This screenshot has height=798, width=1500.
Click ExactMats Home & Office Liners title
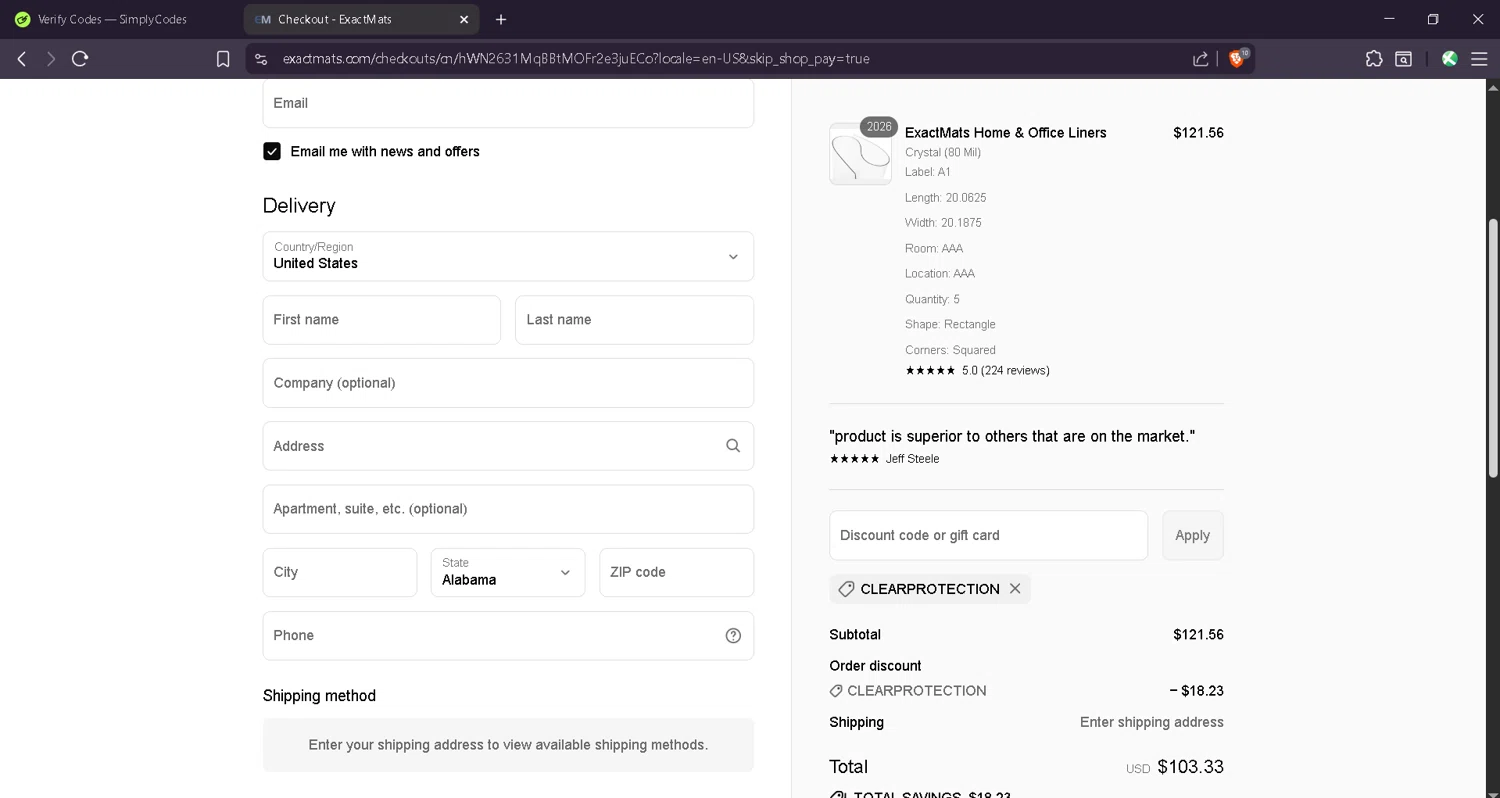(1005, 133)
